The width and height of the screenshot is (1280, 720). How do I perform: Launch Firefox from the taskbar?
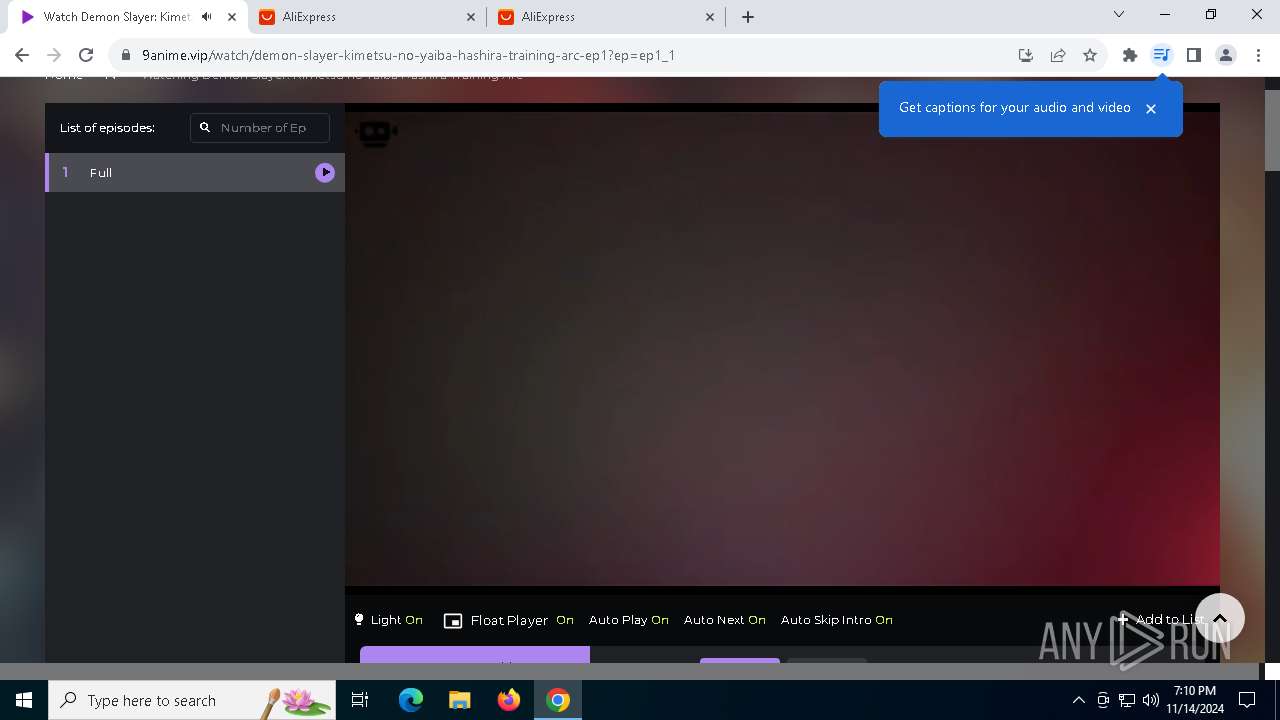tap(509, 700)
